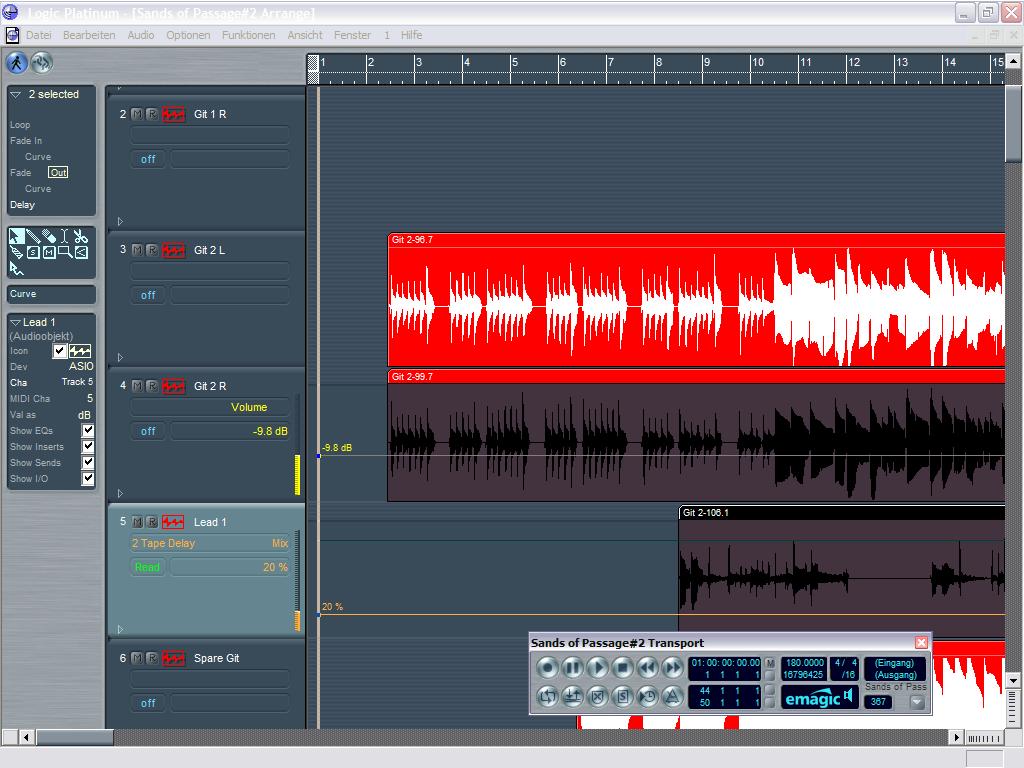Click the audio waveform icon of Spare Git track
Screen dimensions: 1024x768
point(173,658)
